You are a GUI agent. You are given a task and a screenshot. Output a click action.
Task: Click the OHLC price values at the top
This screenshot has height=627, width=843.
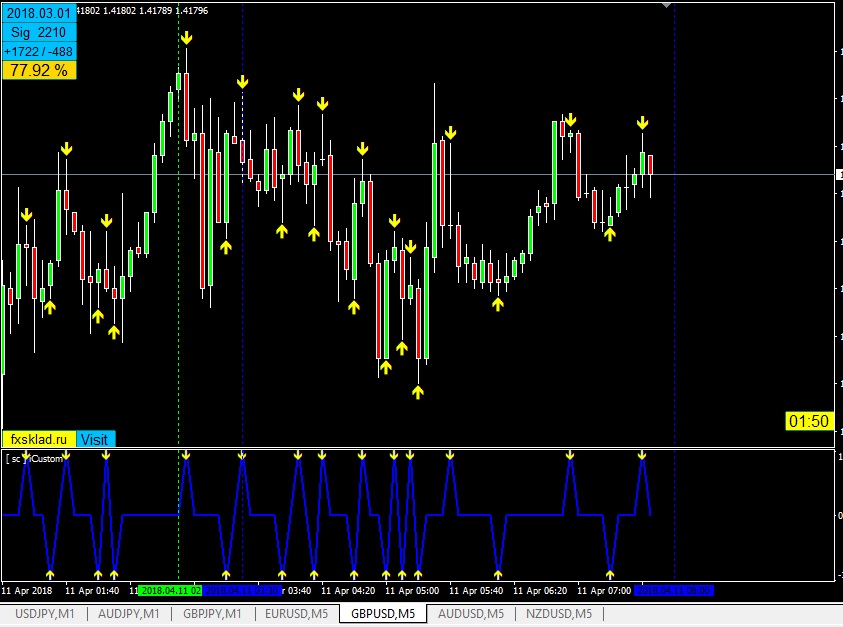[142, 10]
